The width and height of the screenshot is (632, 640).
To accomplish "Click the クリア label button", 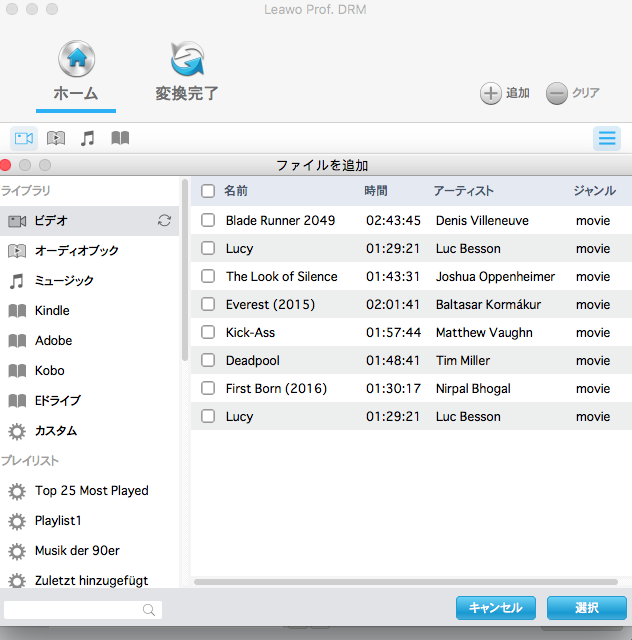I will (x=585, y=93).
